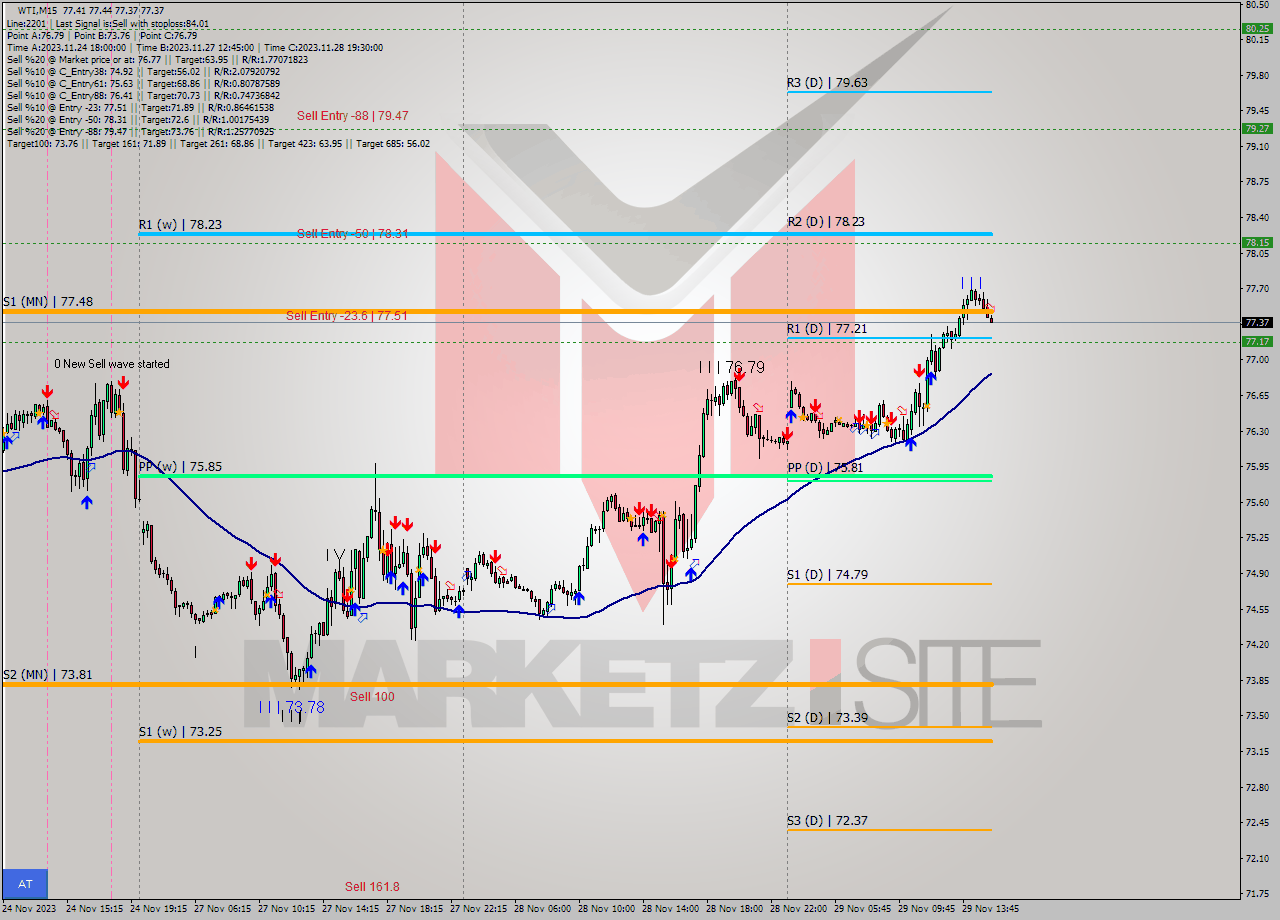The width and height of the screenshot is (1280, 920).
Task: Click the red sell arrow above the recent price peak
Action: pos(919,371)
